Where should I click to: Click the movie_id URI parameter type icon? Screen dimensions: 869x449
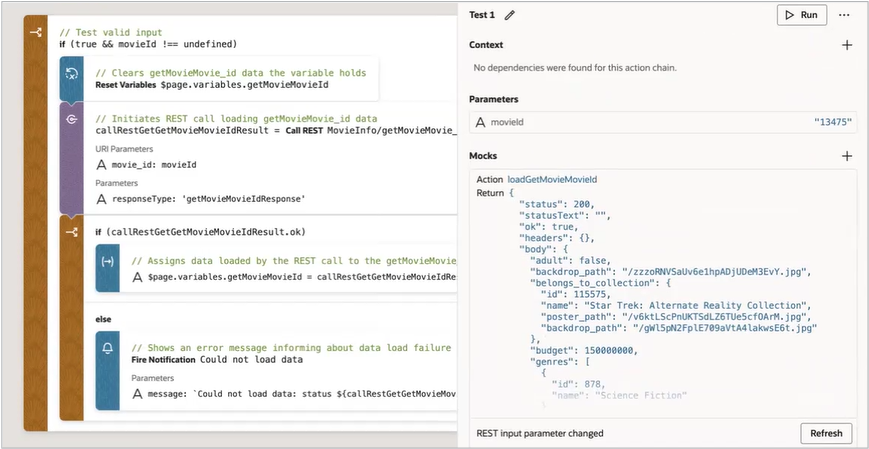pos(101,165)
